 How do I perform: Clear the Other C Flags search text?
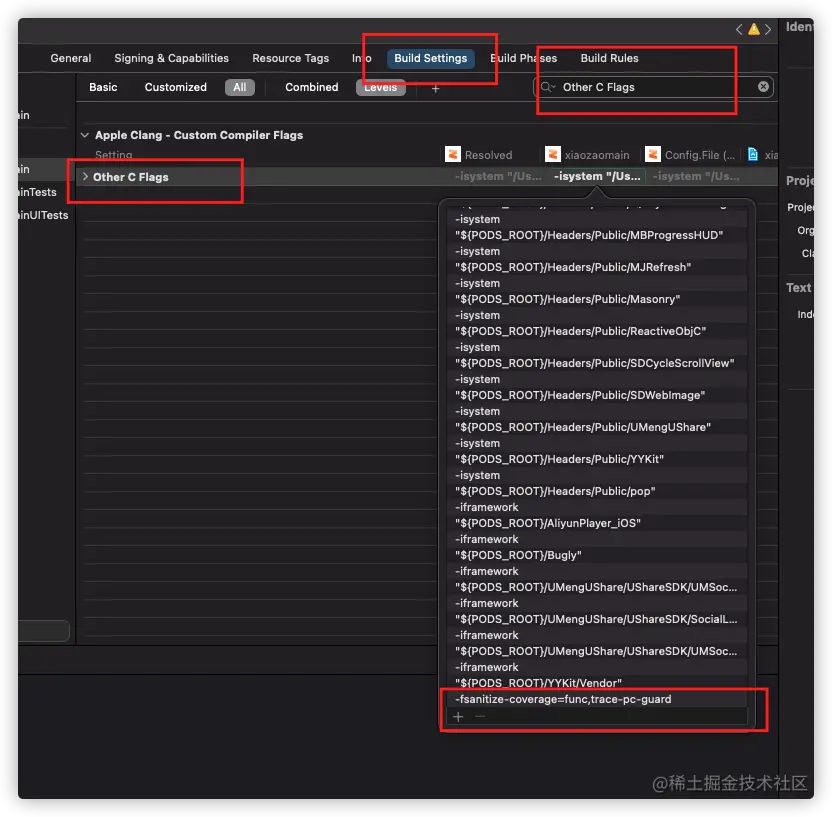(763, 86)
